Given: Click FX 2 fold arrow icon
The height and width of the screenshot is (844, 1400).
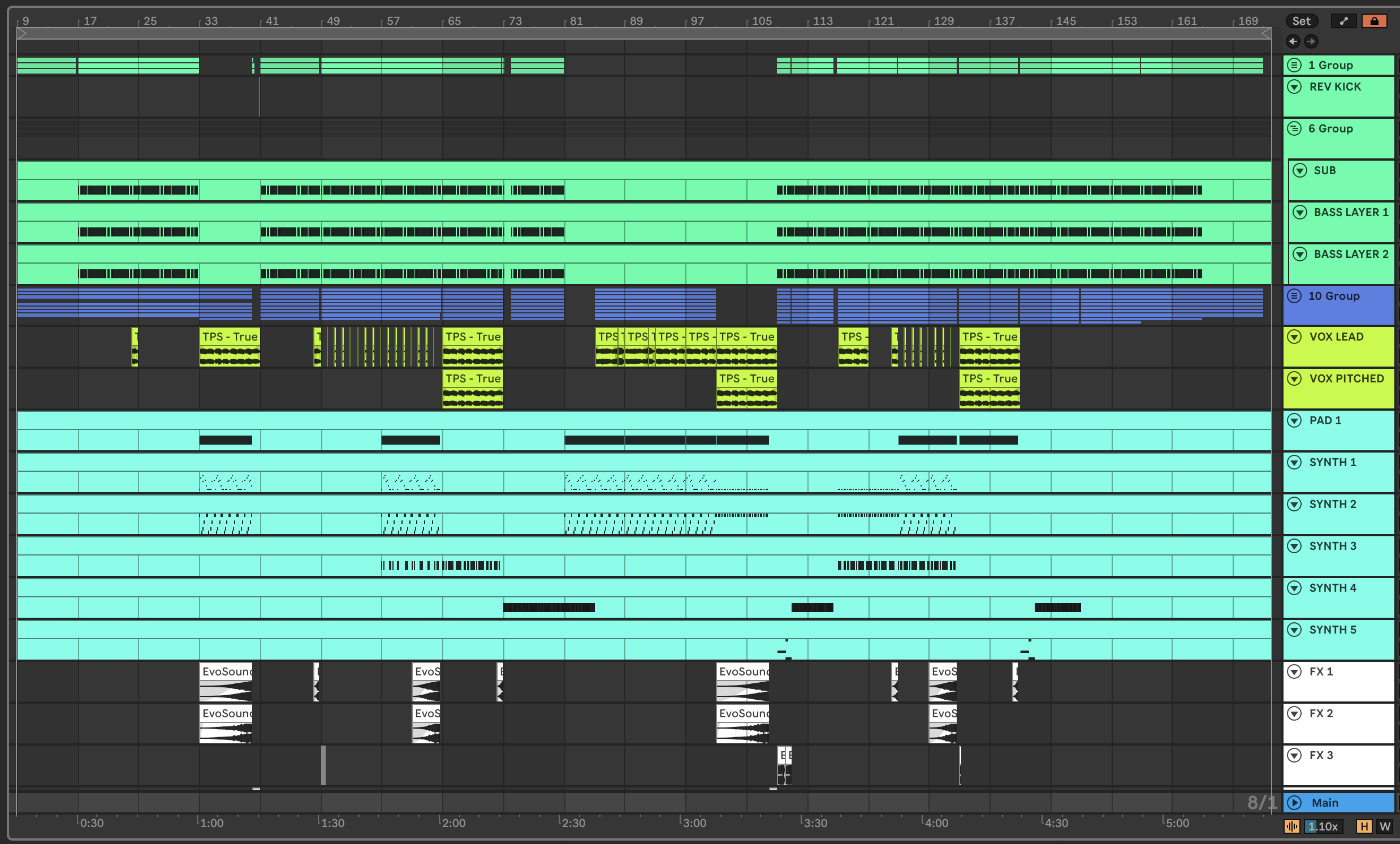Looking at the screenshot, I should tap(1294, 713).
